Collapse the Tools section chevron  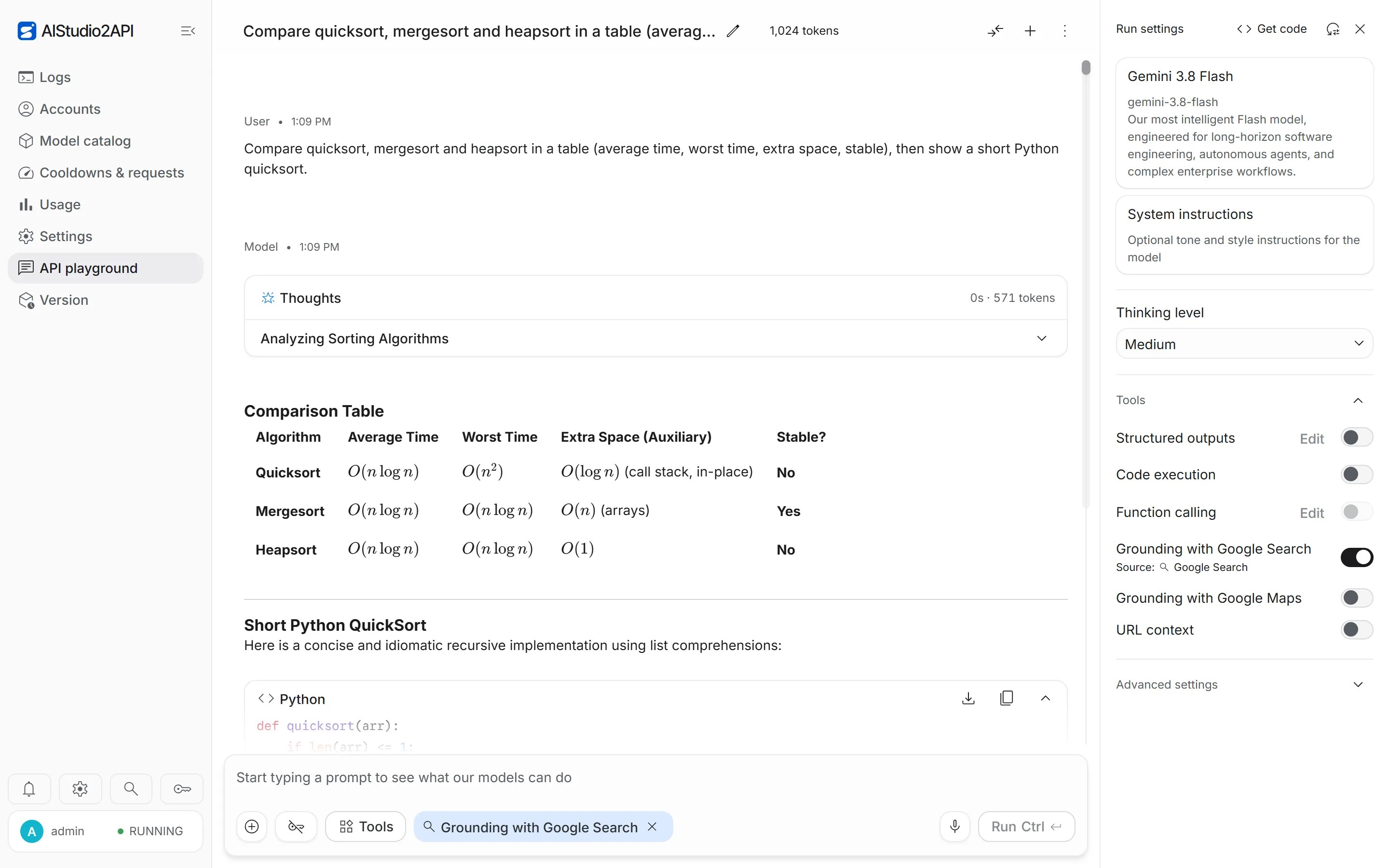(1358, 400)
